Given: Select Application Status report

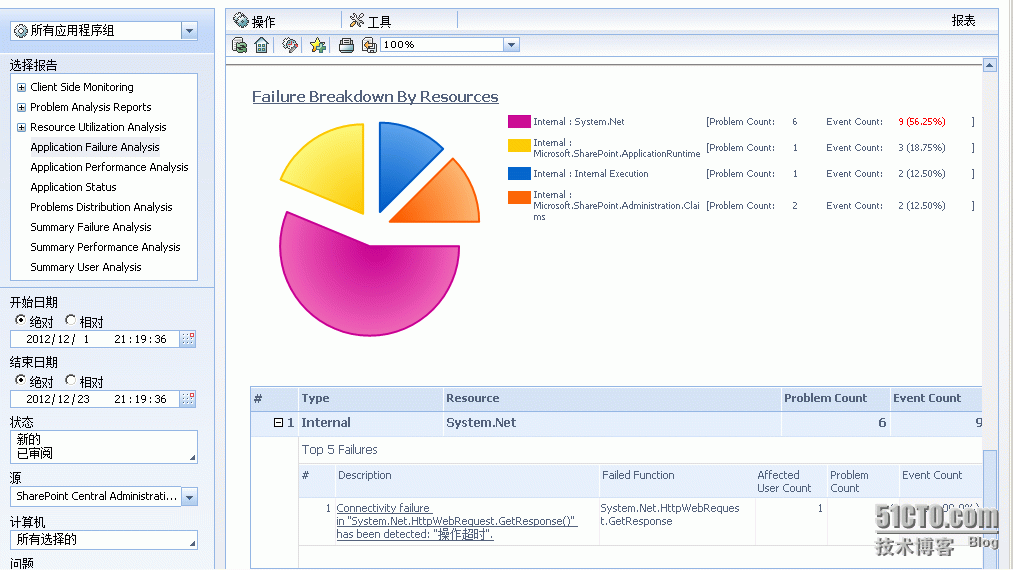Looking at the screenshot, I should click(x=74, y=187).
